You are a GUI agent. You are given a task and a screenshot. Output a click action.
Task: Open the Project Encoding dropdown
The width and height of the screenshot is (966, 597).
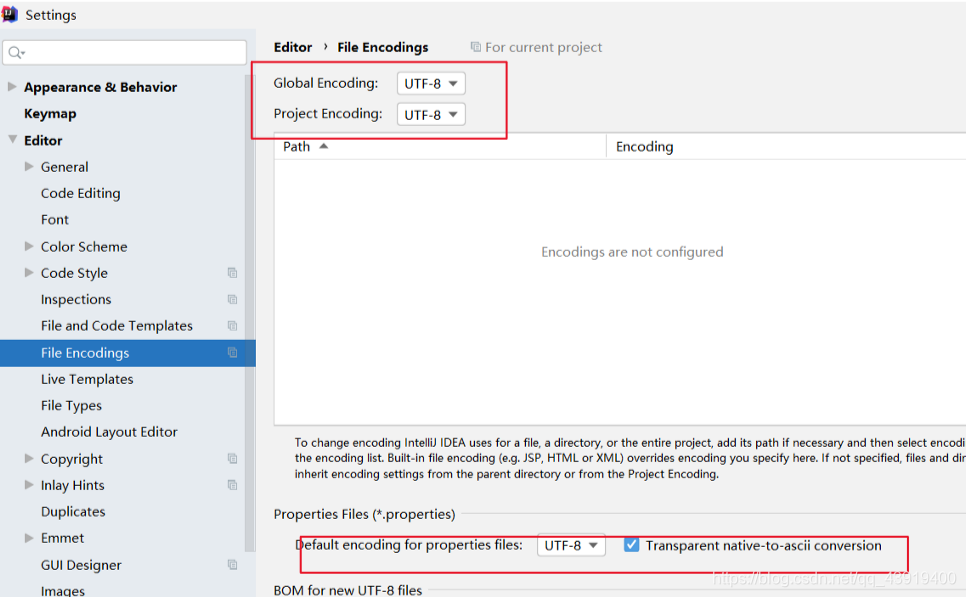[431, 114]
